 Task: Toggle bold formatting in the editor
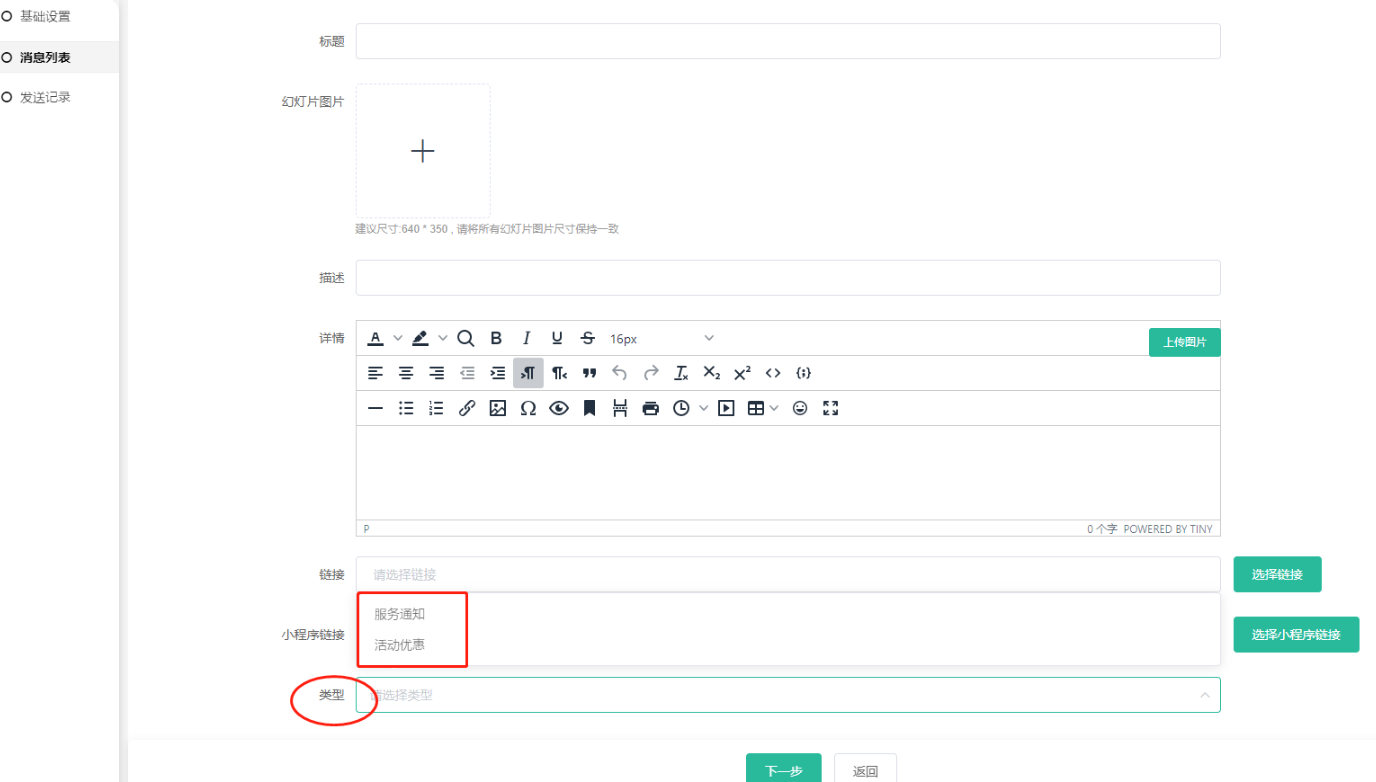tap(496, 338)
